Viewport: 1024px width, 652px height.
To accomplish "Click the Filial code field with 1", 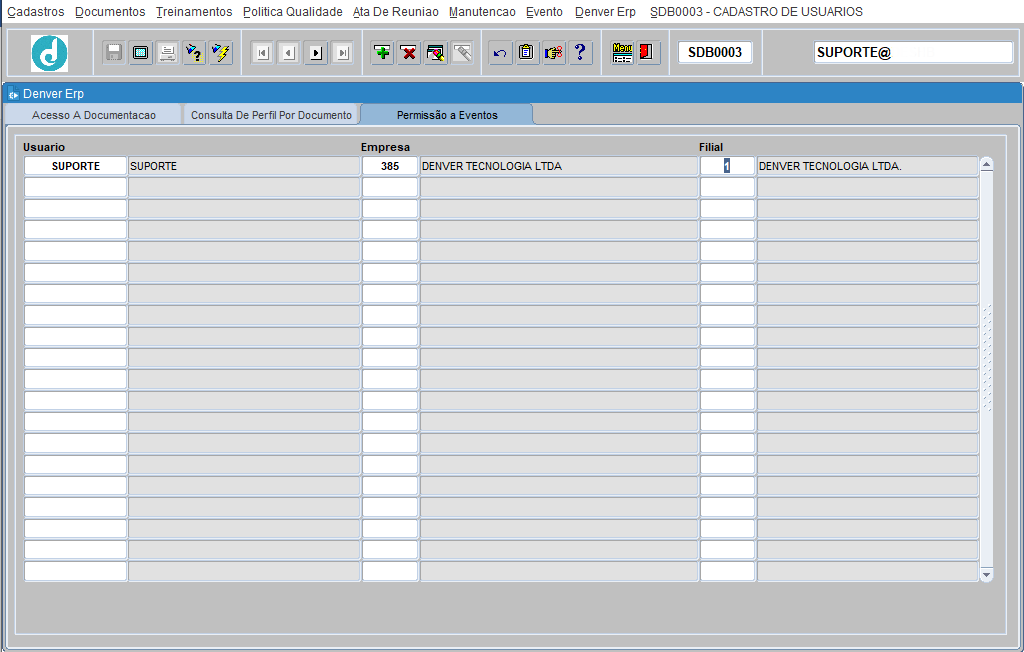I will 727,166.
